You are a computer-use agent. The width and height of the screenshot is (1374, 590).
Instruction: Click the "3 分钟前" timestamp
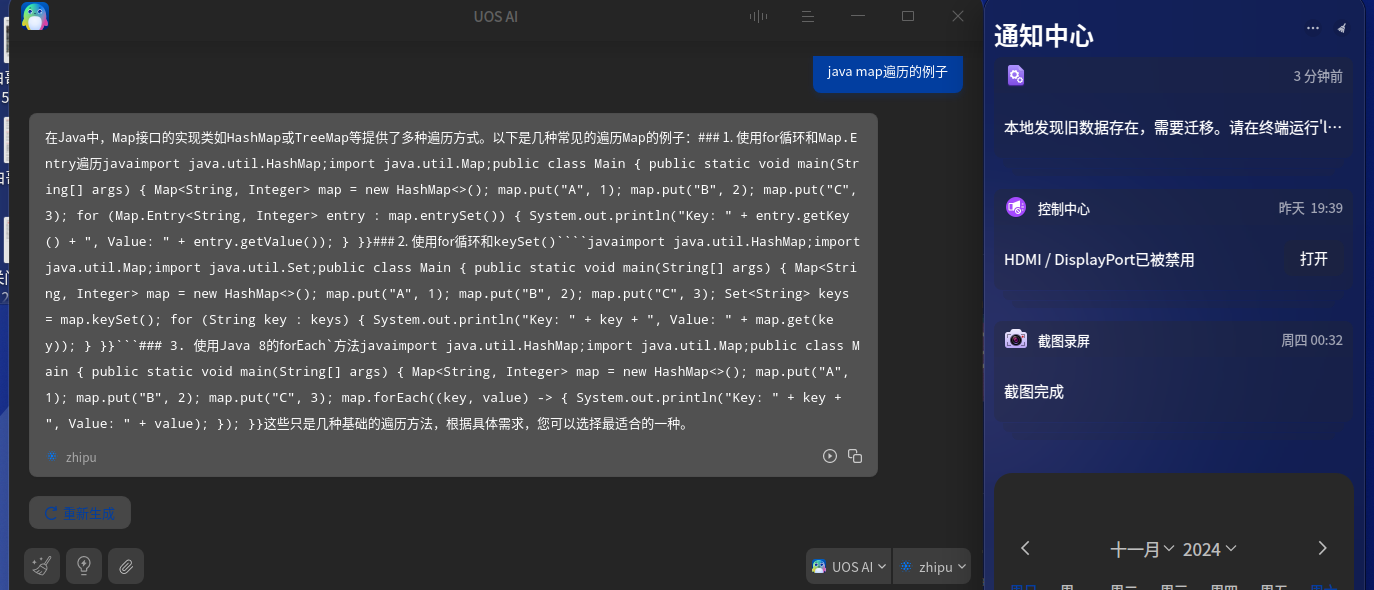1318,76
